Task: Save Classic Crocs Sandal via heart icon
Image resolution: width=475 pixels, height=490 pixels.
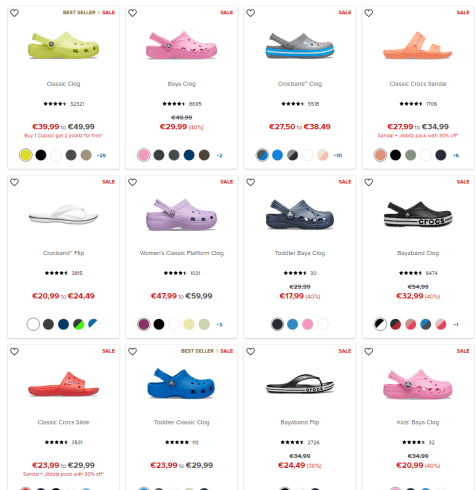Action: 368,13
